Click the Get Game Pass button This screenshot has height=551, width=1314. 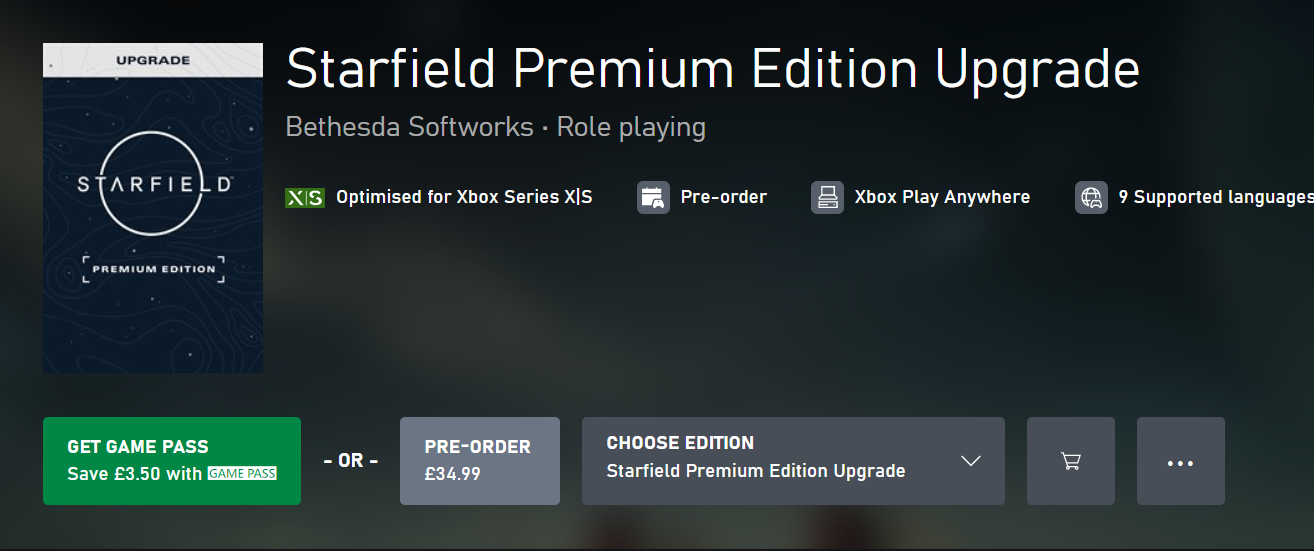[172, 461]
